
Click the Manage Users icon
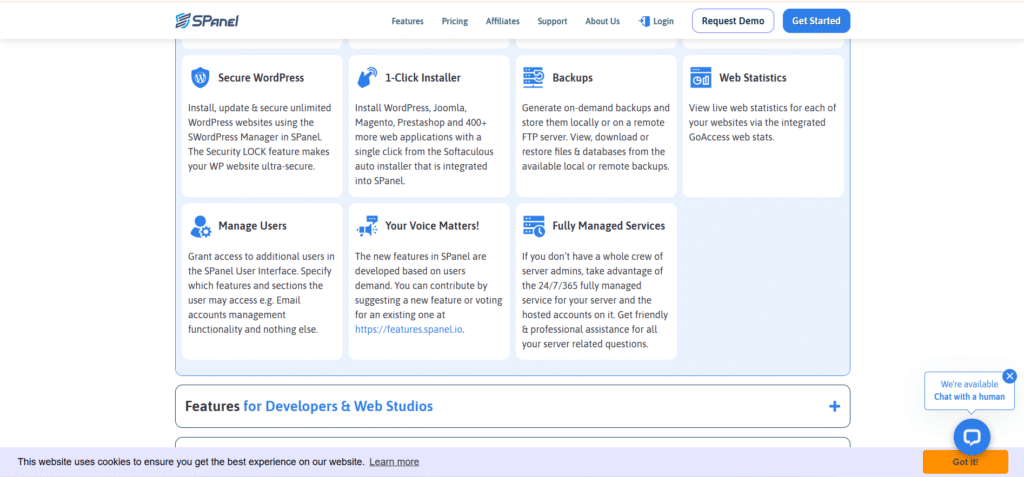point(200,226)
